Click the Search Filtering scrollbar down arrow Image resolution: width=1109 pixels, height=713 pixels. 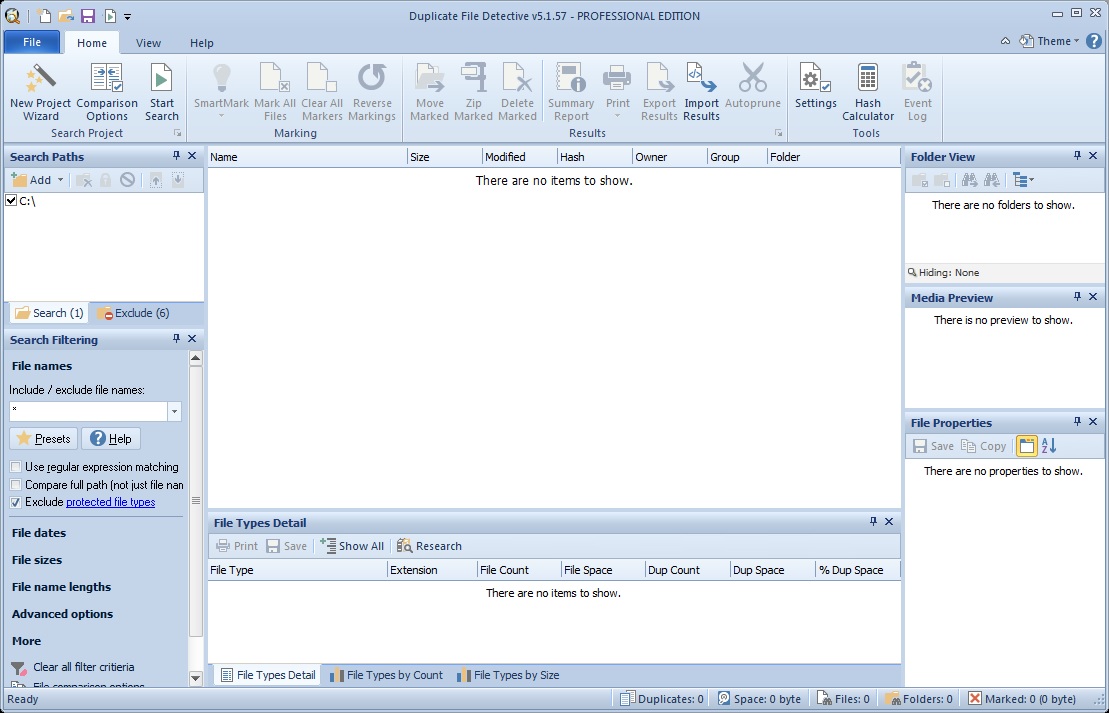point(196,678)
